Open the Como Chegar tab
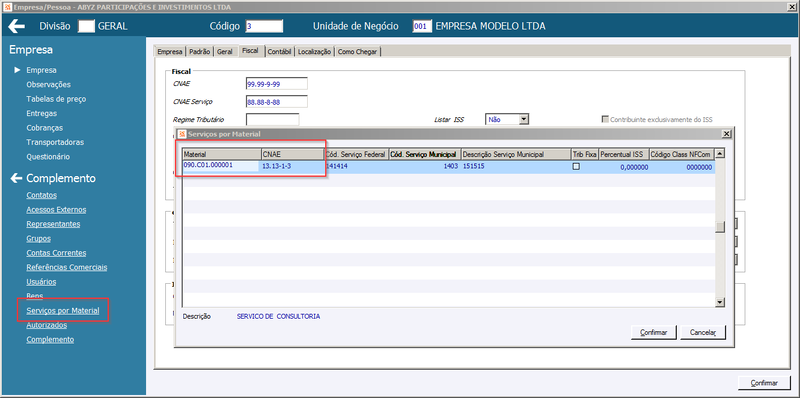 click(357, 52)
